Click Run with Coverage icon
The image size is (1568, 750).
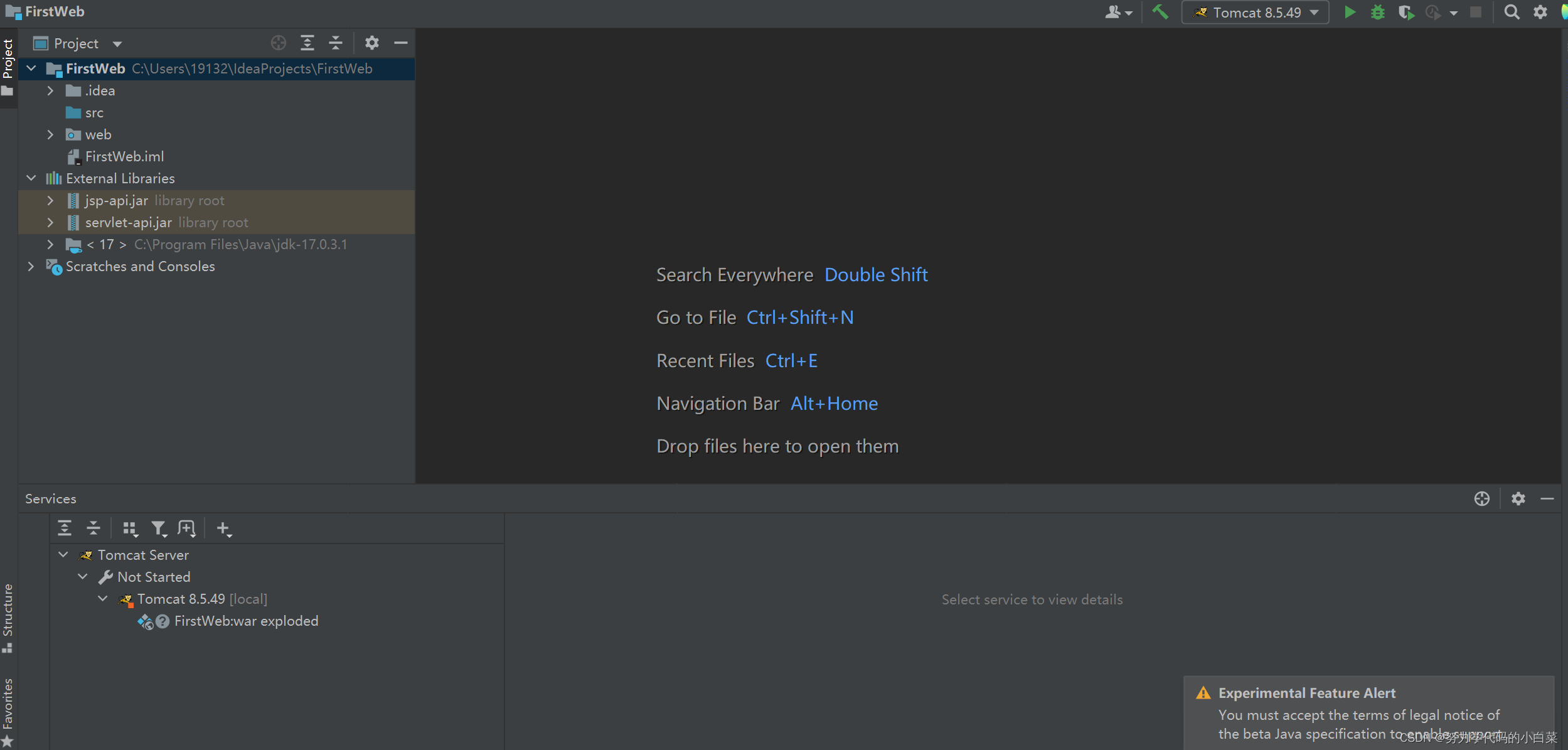tap(1405, 13)
